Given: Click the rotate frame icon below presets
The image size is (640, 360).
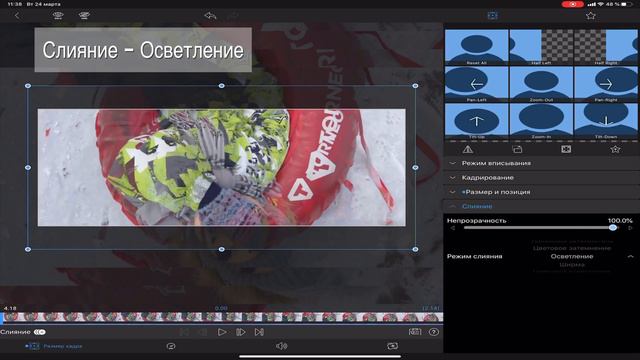Looking at the screenshot, I should click(x=517, y=149).
